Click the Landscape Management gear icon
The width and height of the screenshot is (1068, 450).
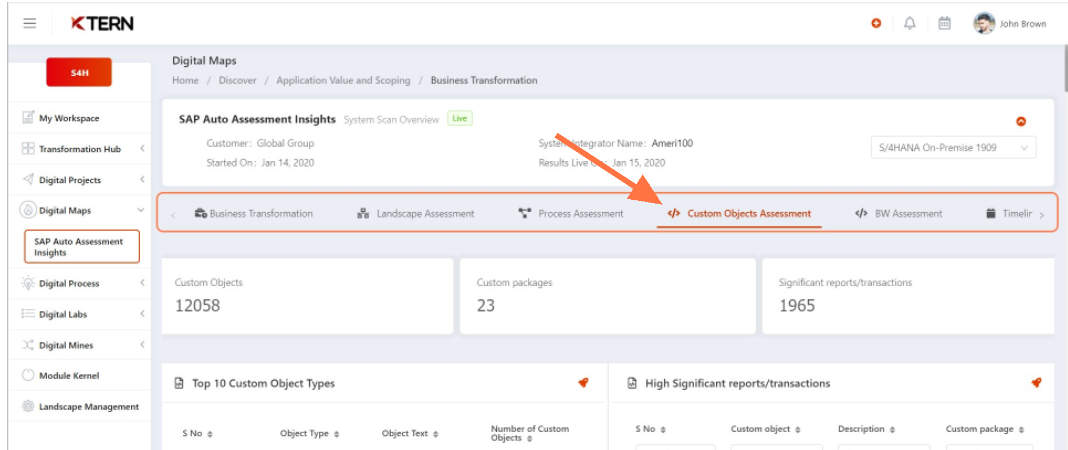click(28, 406)
